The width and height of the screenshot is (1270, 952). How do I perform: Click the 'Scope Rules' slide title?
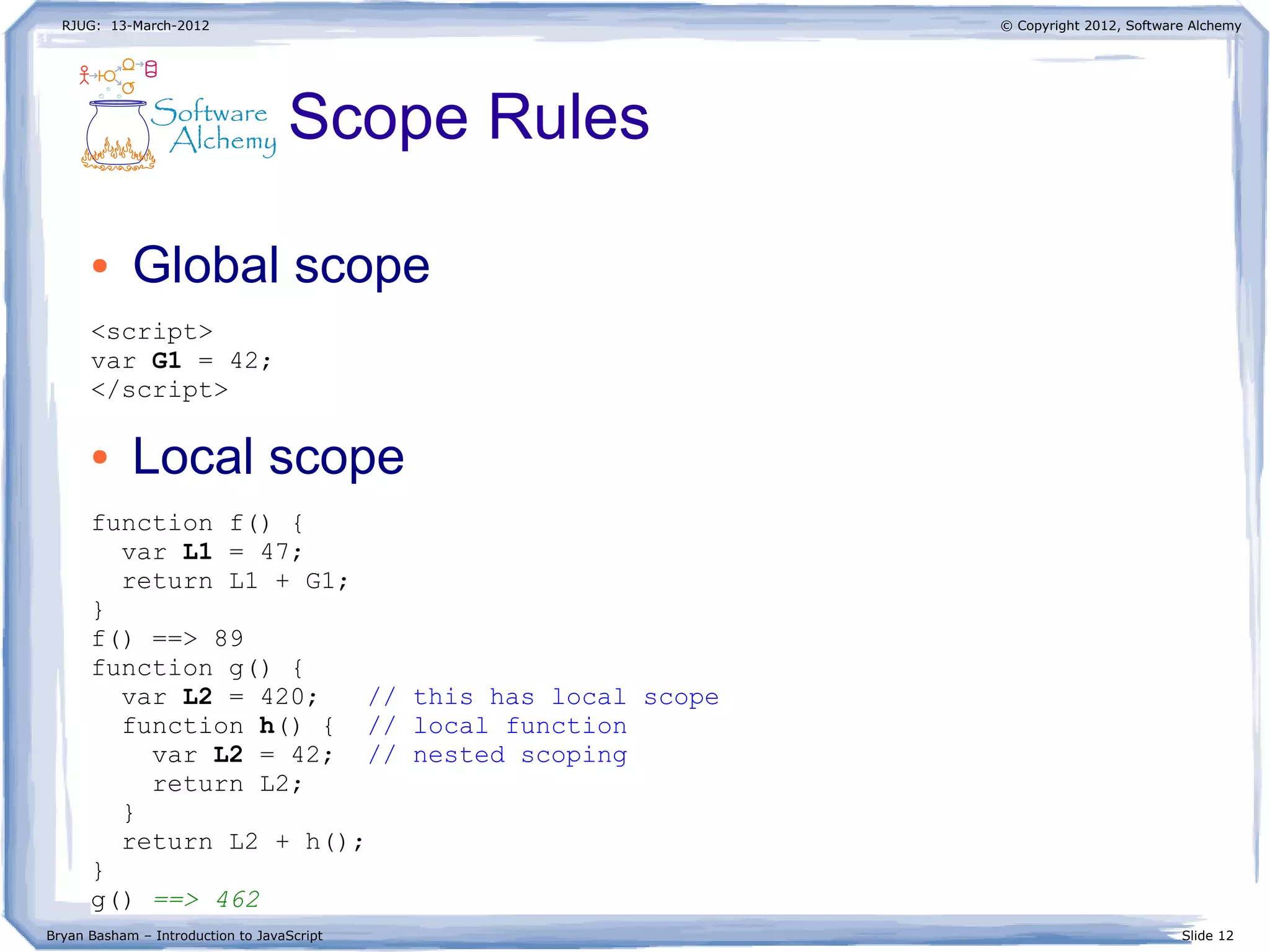(x=469, y=117)
